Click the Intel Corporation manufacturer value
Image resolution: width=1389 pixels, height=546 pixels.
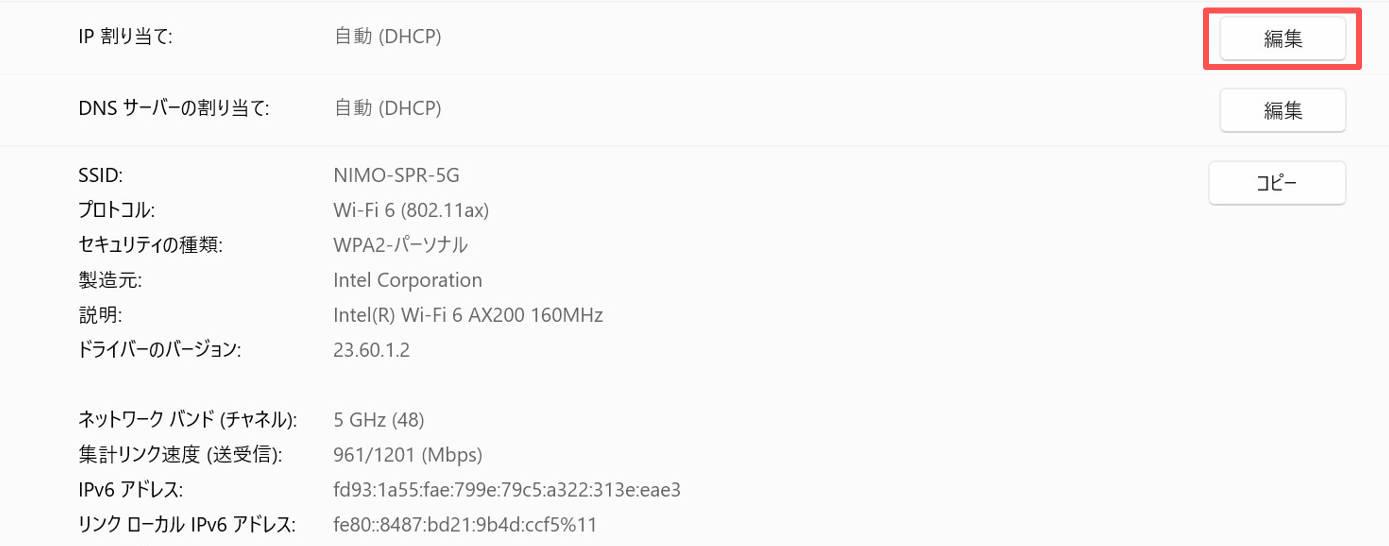pos(407,280)
